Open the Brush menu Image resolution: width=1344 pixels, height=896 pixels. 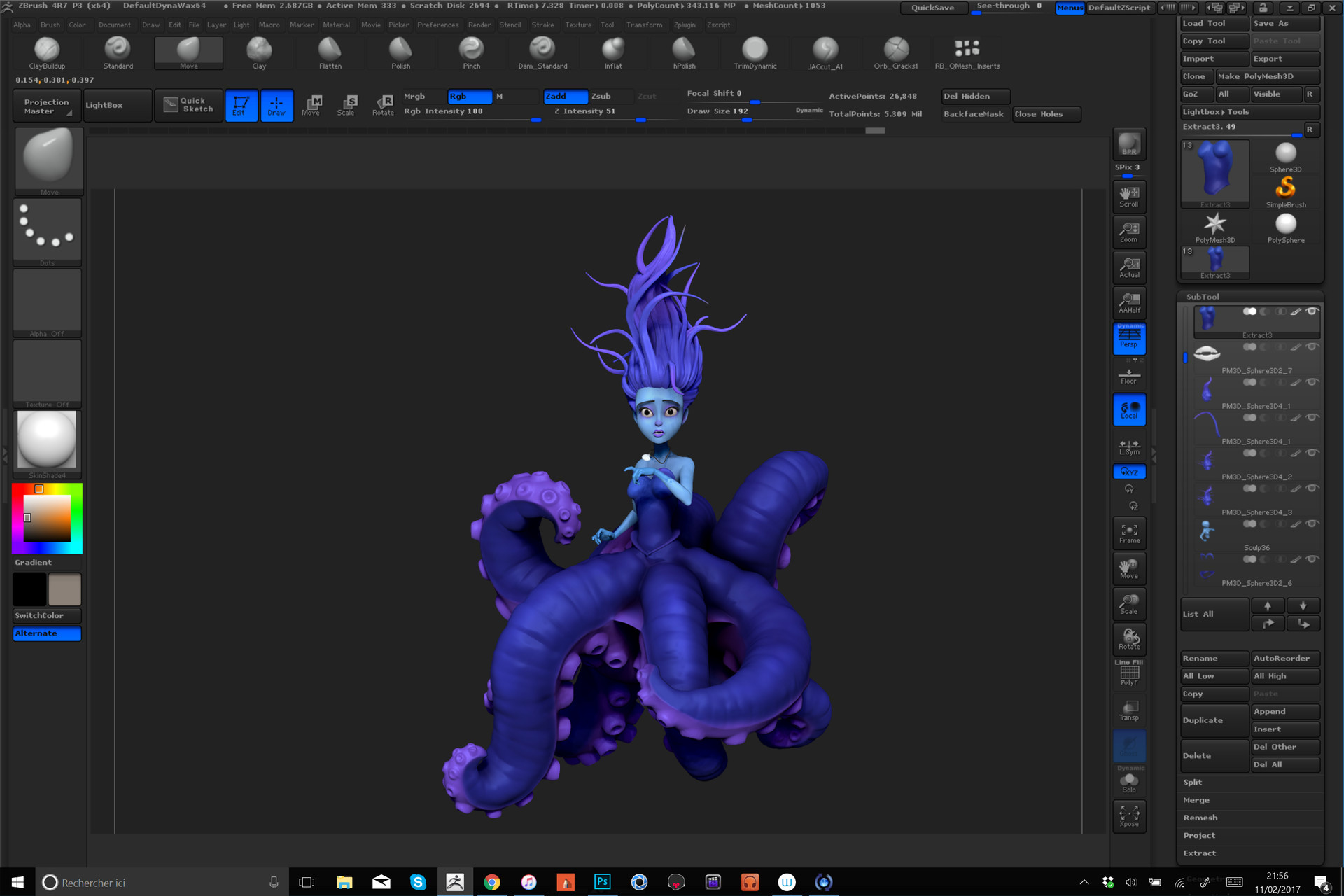[x=50, y=24]
